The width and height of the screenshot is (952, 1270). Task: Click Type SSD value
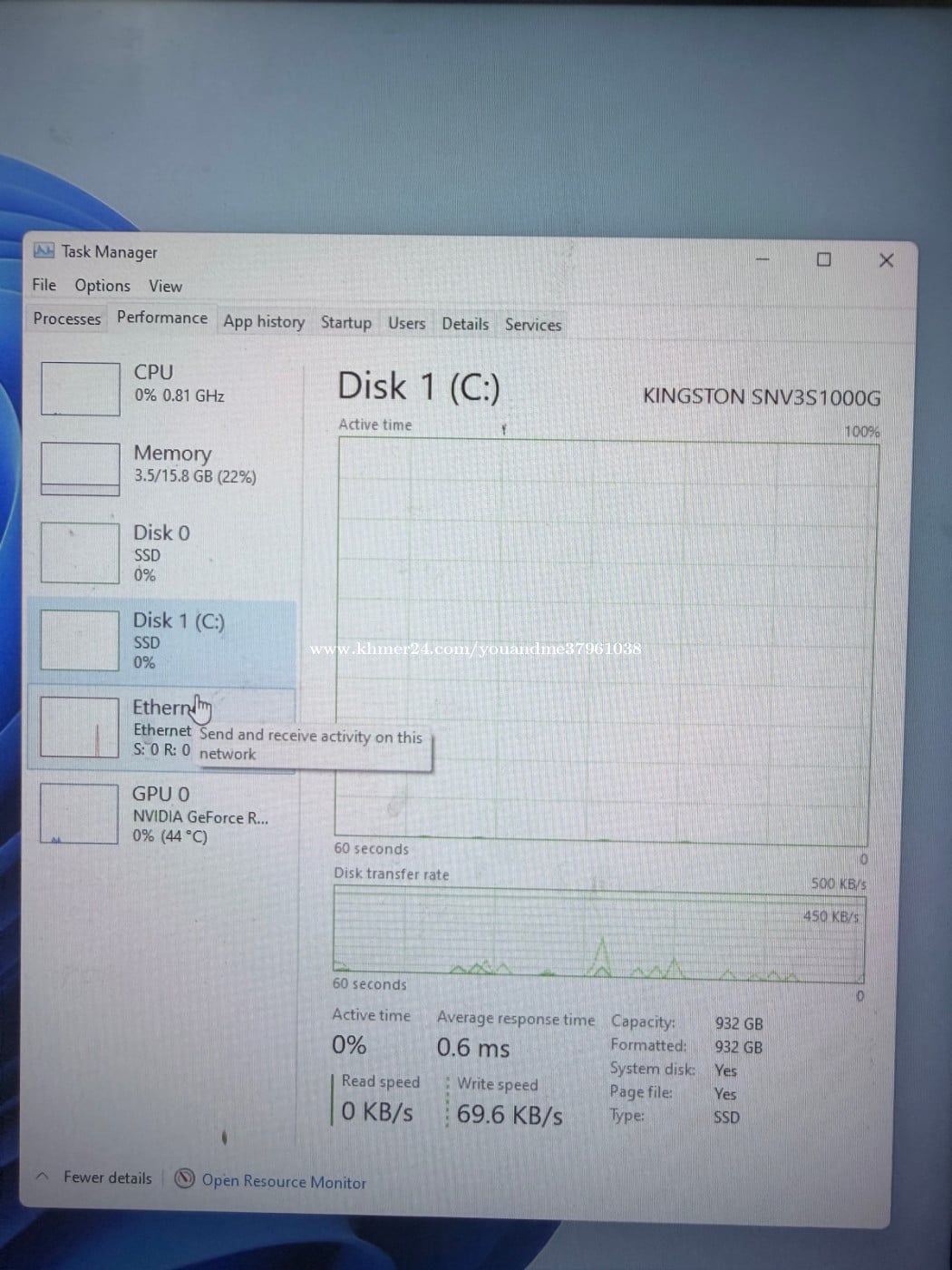point(726,1117)
